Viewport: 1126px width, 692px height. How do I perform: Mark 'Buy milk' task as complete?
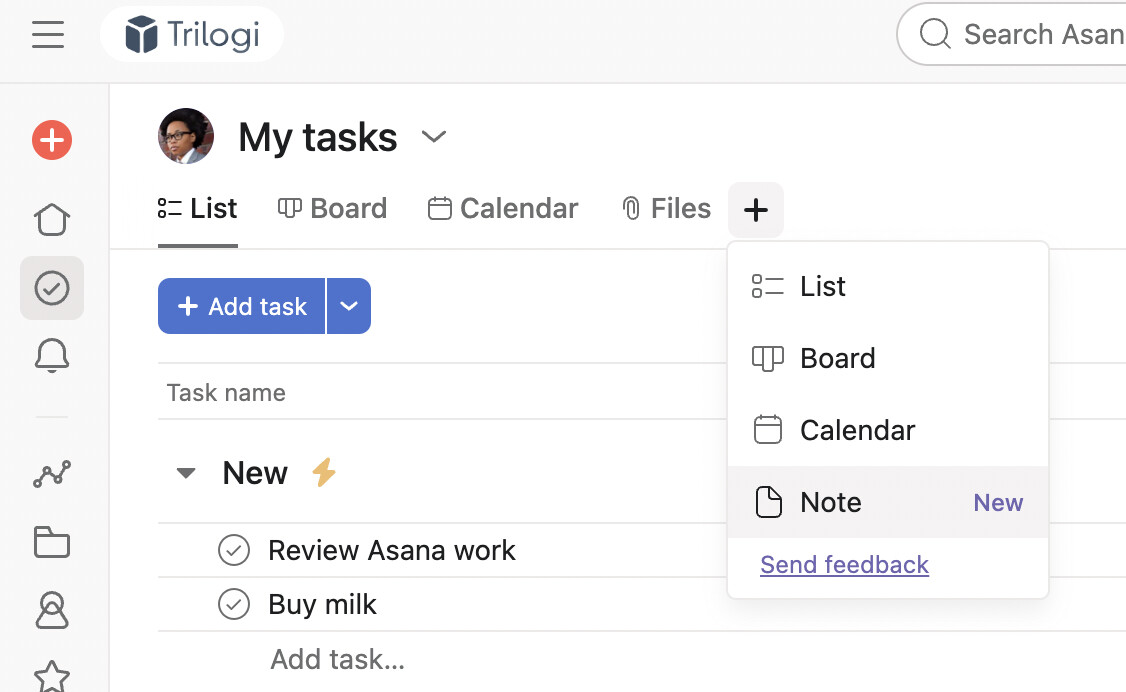pyautogui.click(x=234, y=604)
